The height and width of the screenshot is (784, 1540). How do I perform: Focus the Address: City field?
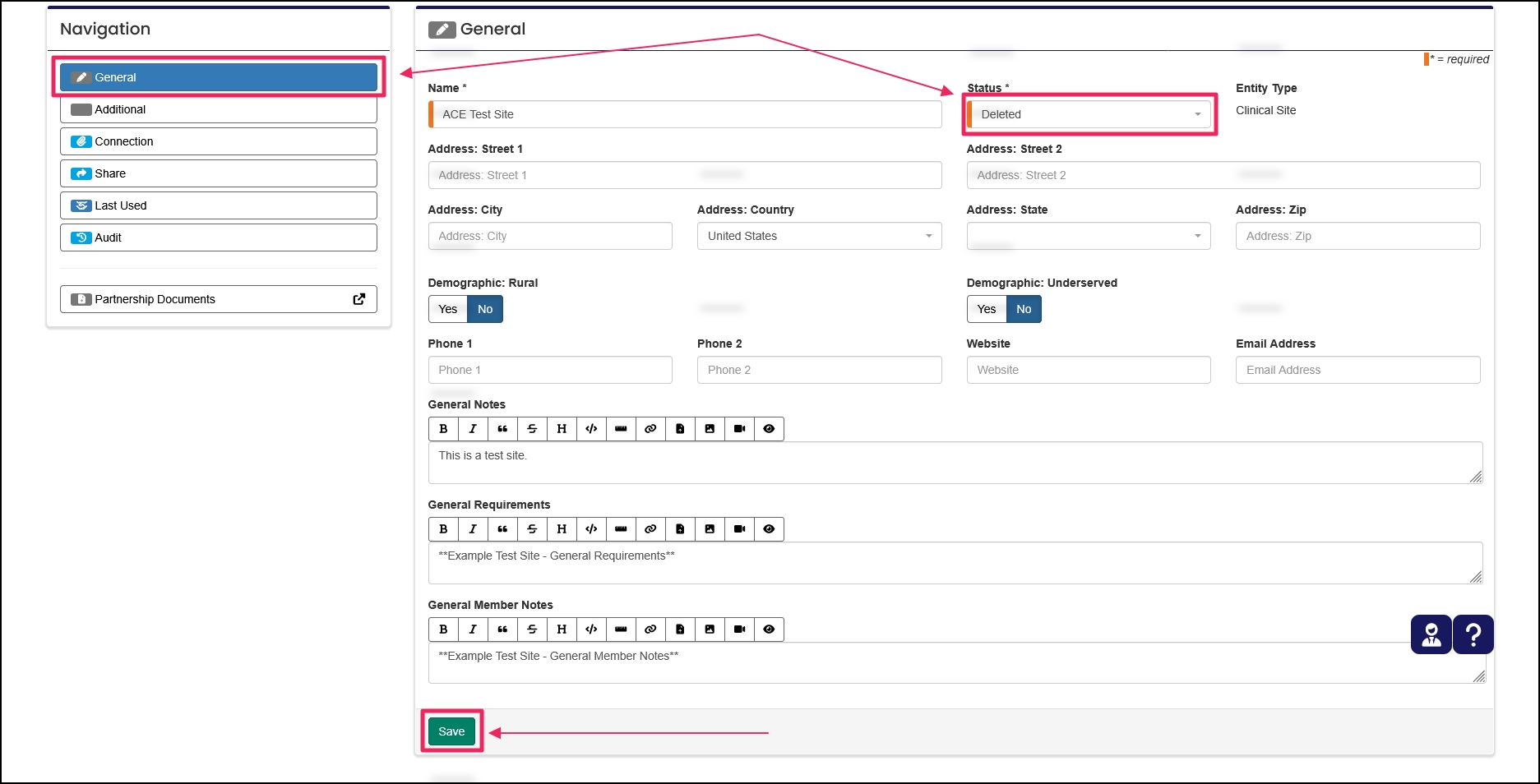(x=550, y=236)
